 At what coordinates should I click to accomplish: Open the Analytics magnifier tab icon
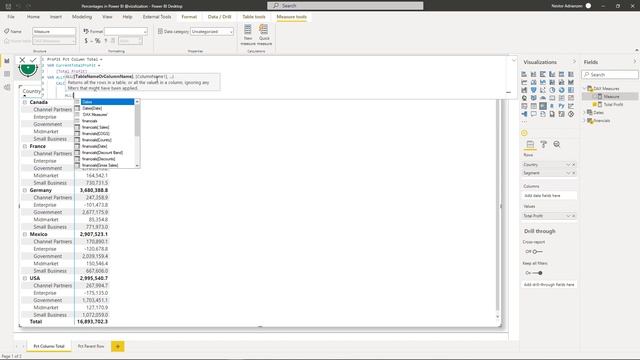point(557,144)
